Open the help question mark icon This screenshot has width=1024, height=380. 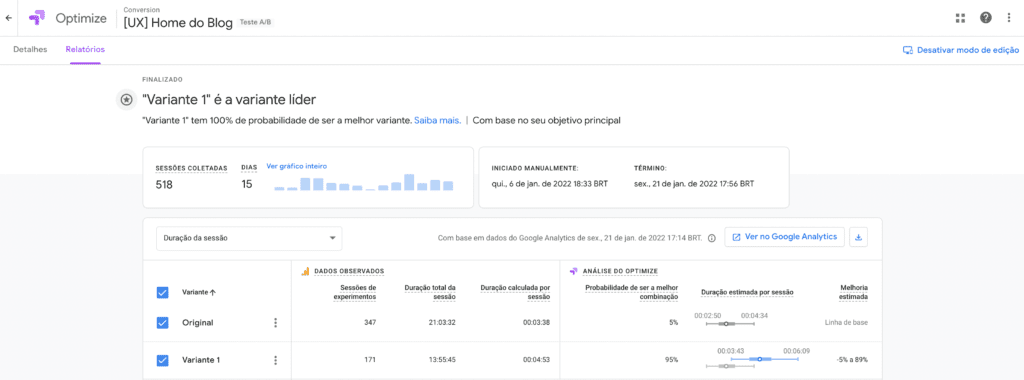985,18
